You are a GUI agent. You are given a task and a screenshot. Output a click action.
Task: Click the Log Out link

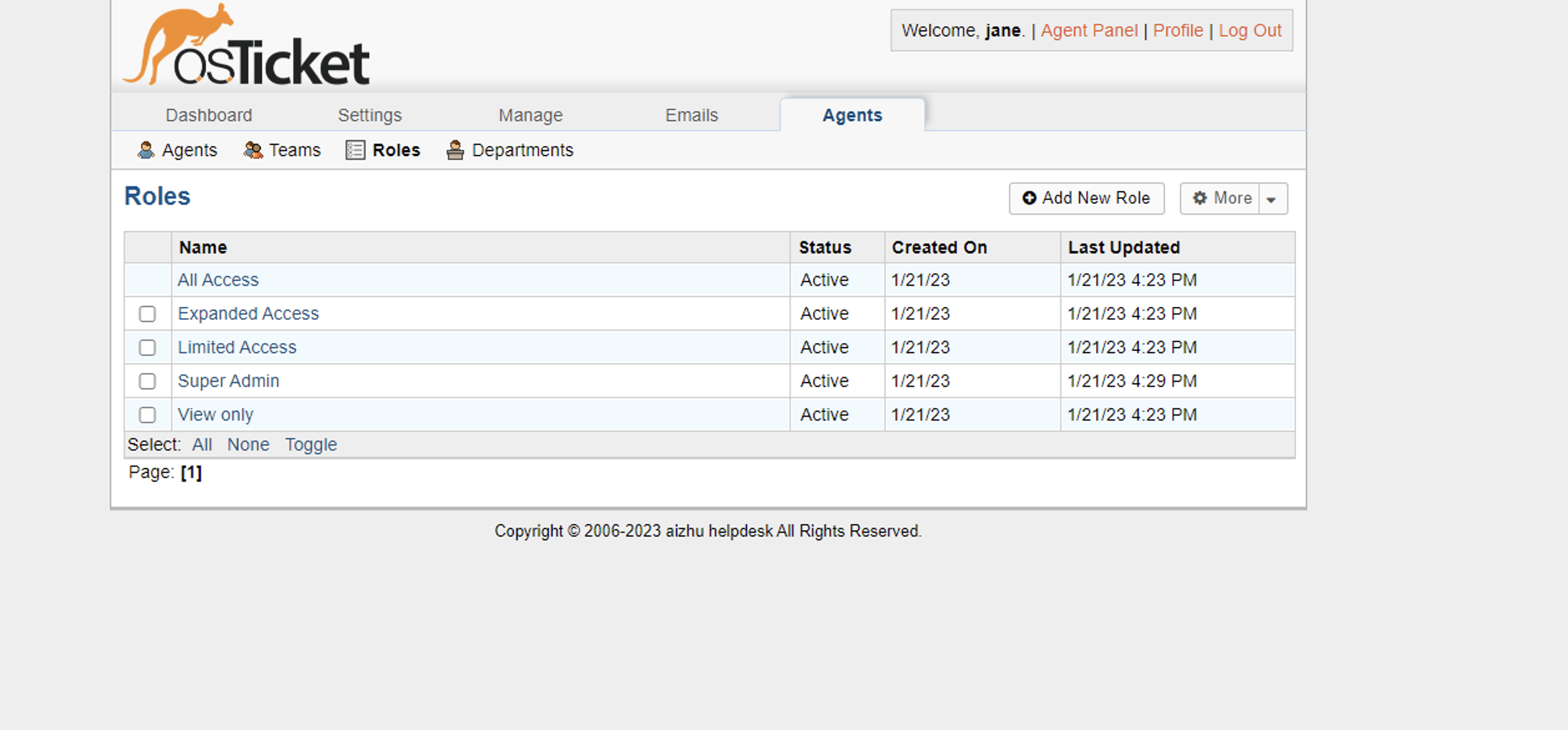[1249, 31]
